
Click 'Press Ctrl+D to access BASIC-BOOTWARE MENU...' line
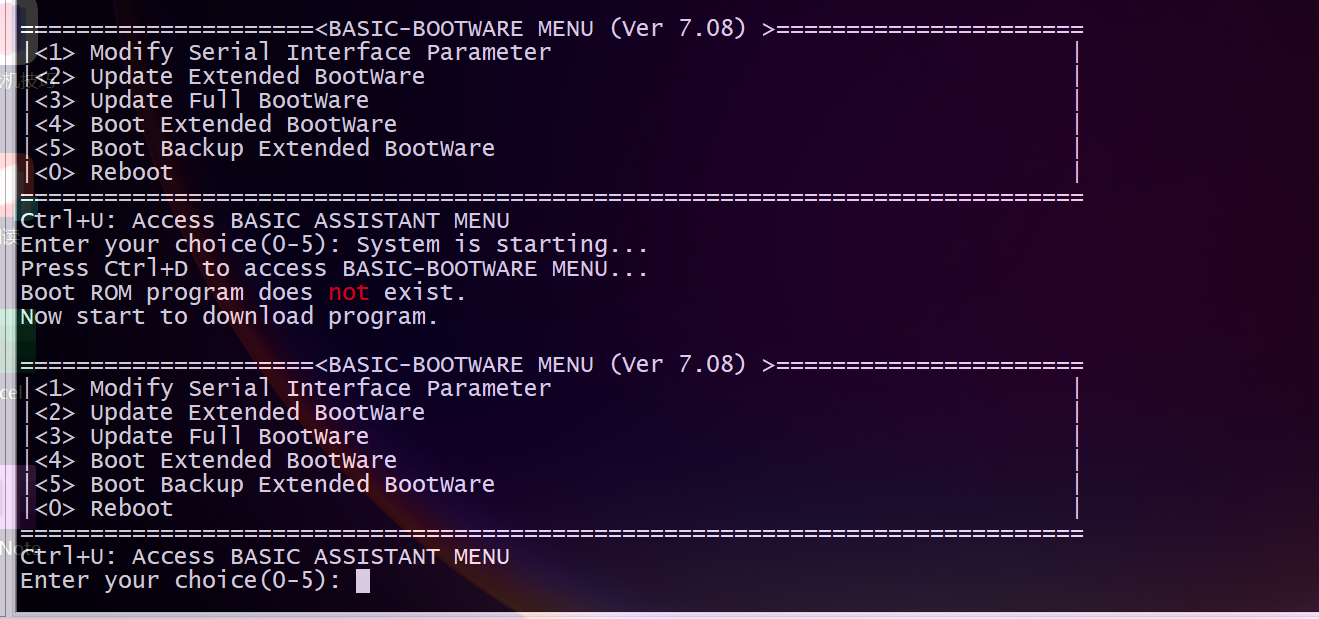335,268
